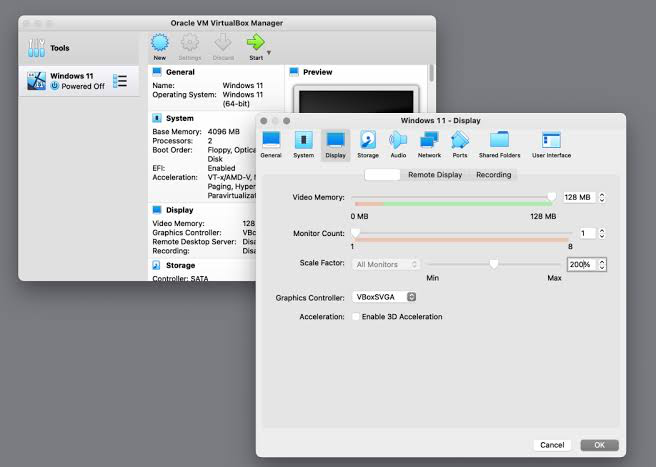This screenshot has height=467, width=656.
Task: Click the System heading in Manager details
Action: point(179,118)
